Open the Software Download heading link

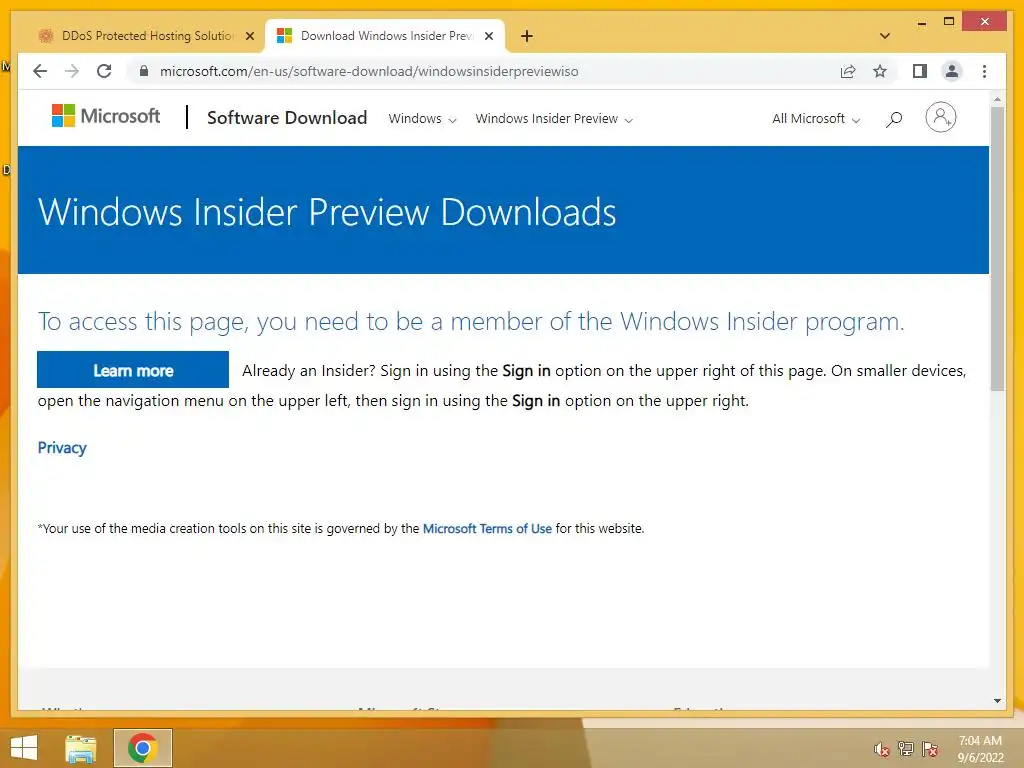point(287,118)
